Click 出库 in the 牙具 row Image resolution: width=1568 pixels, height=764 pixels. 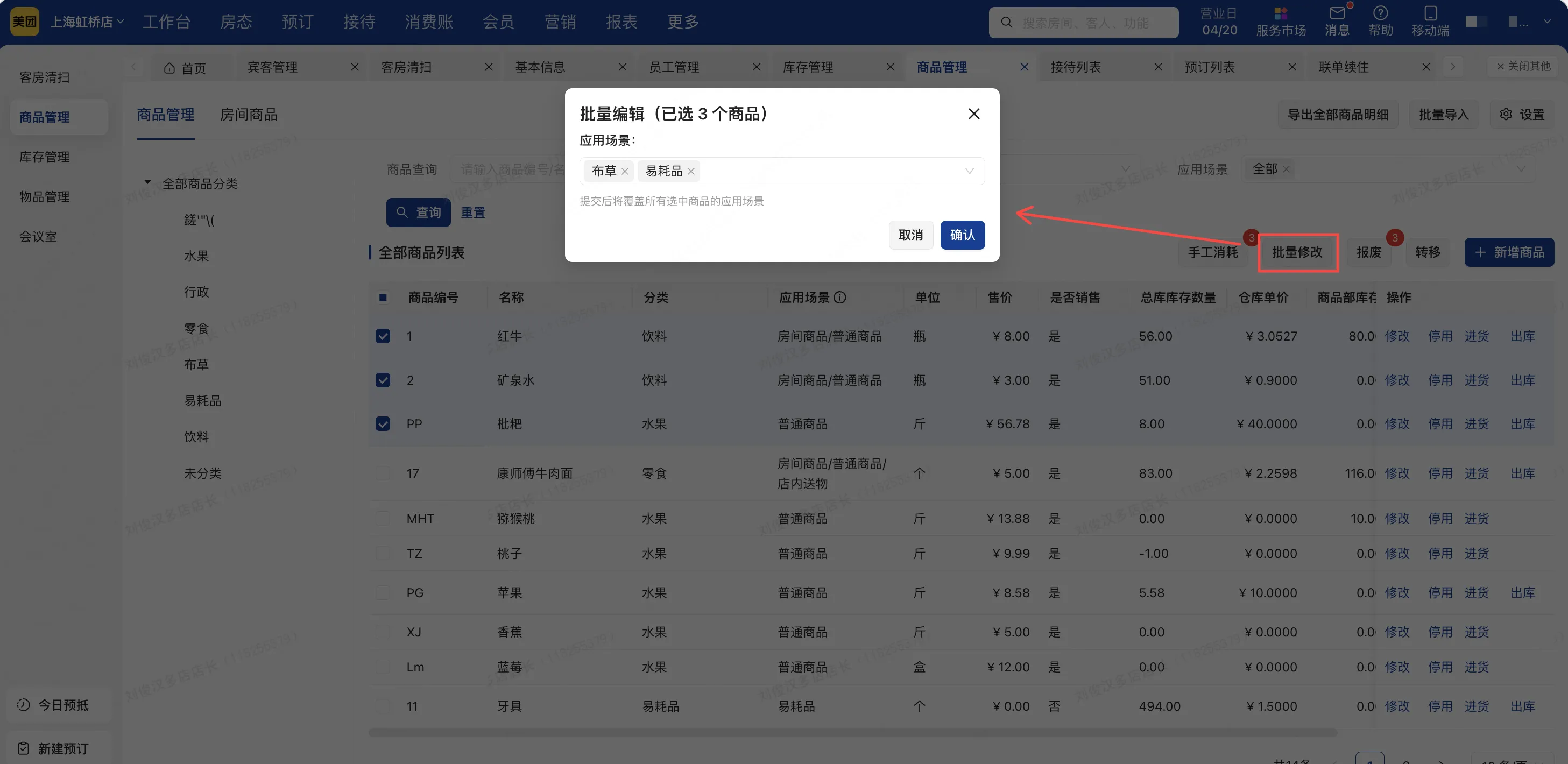pos(1522,706)
